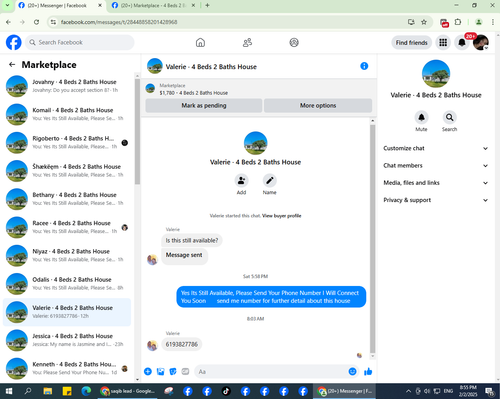Switch to the Marketplace browser tab
The width and height of the screenshot is (500, 399).
point(153,6)
